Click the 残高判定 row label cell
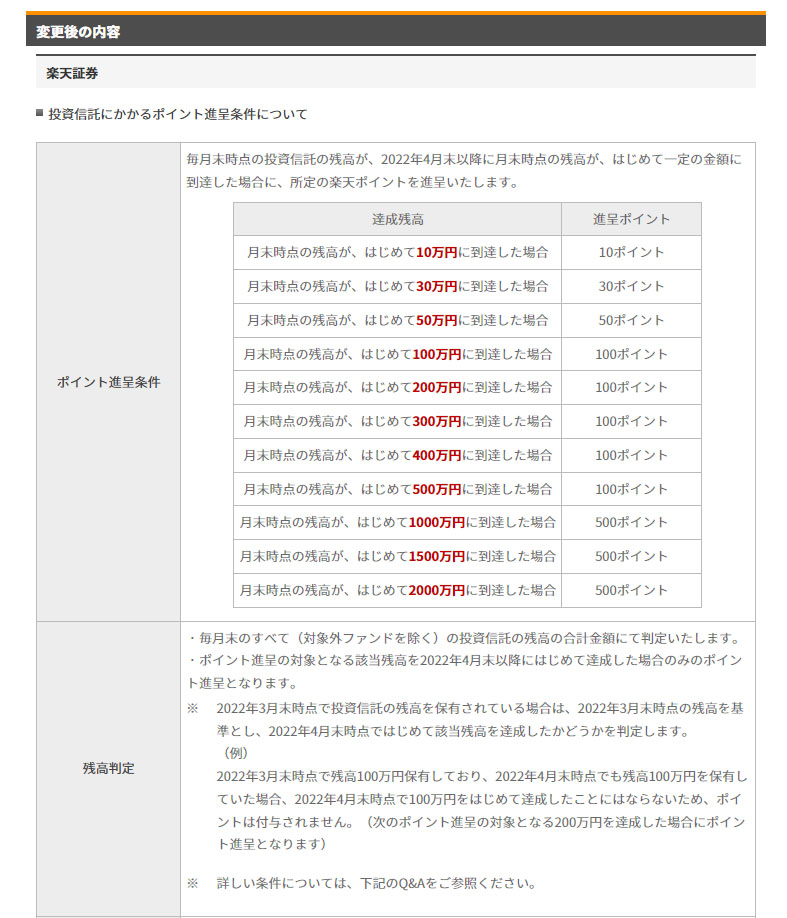Viewport: 787px width, 918px height. [108, 768]
